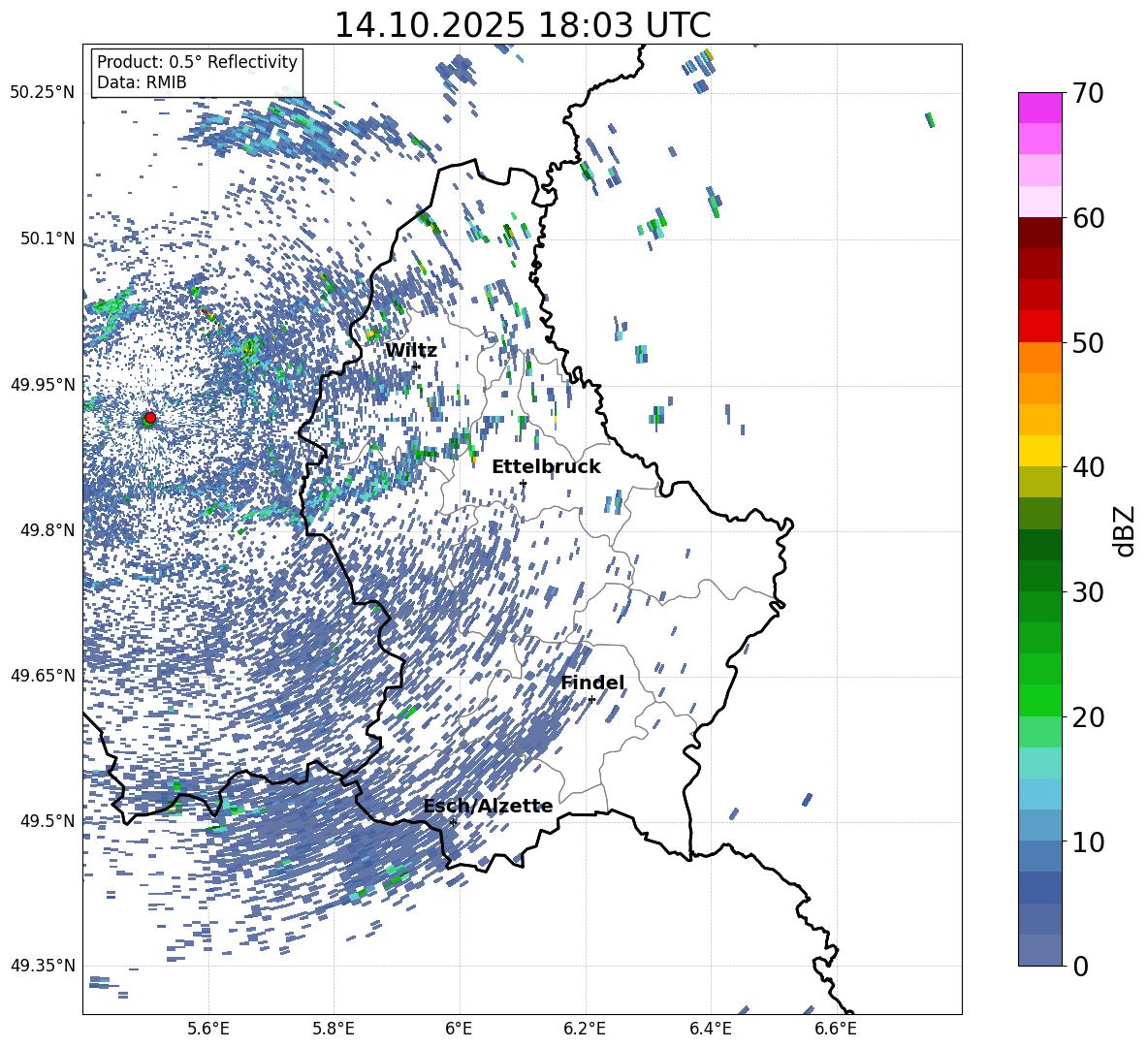This screenshot has width=1148, height=1048.
Task: Click the colorbar 70 tick label
Action: click(1089, 93)
